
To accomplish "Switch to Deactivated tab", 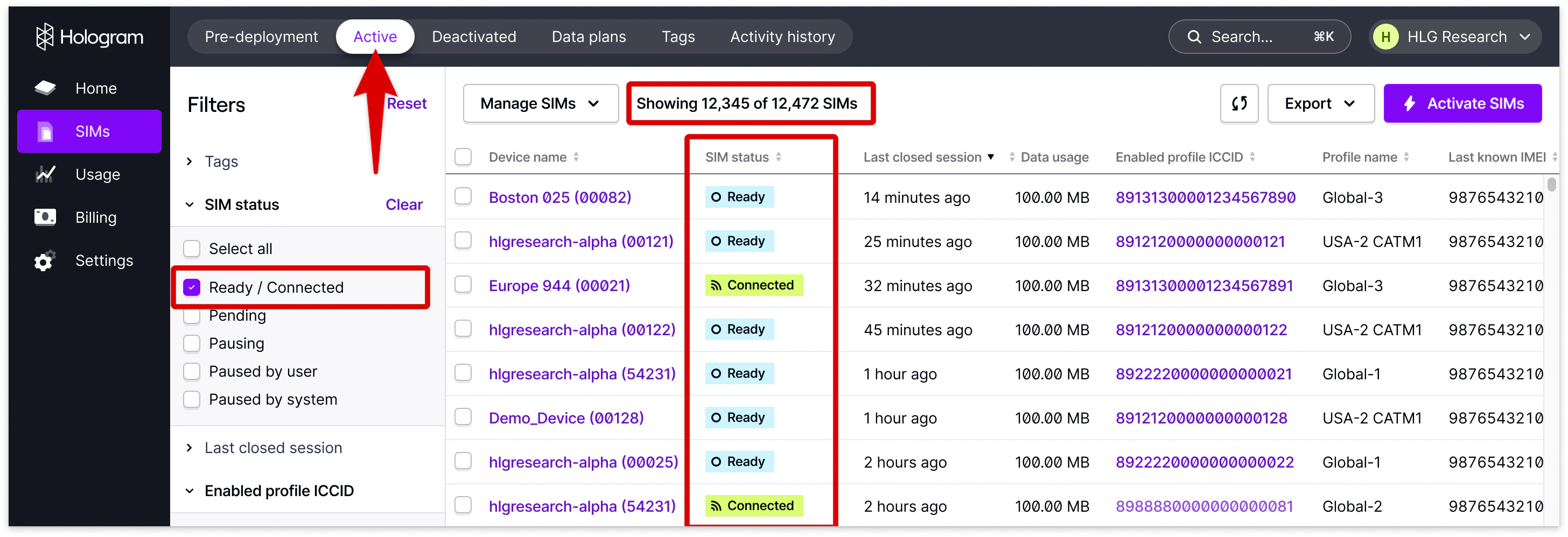I will 473,37.
